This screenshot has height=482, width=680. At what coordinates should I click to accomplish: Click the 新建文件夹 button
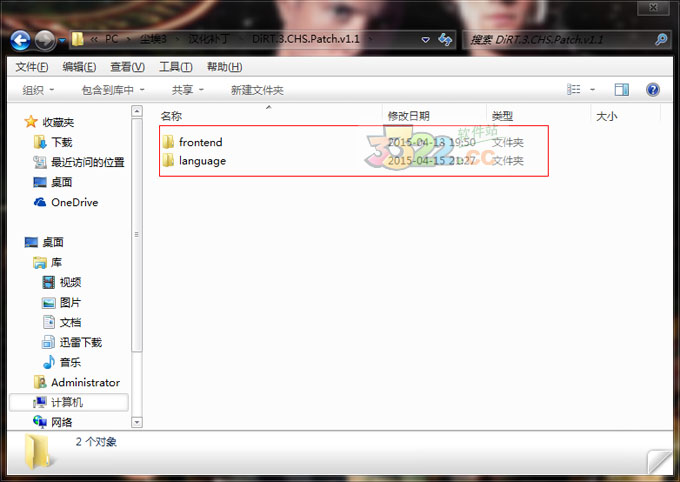(x=257, y=90)
